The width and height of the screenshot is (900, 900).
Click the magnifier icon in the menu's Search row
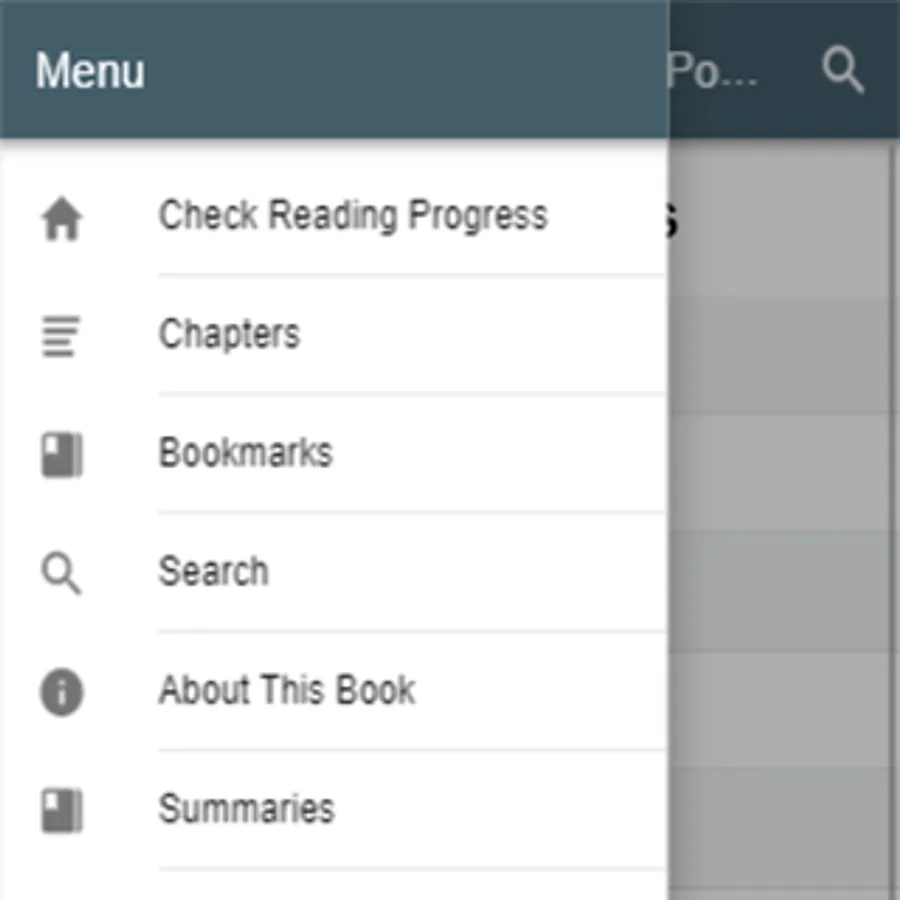(61, 574)
